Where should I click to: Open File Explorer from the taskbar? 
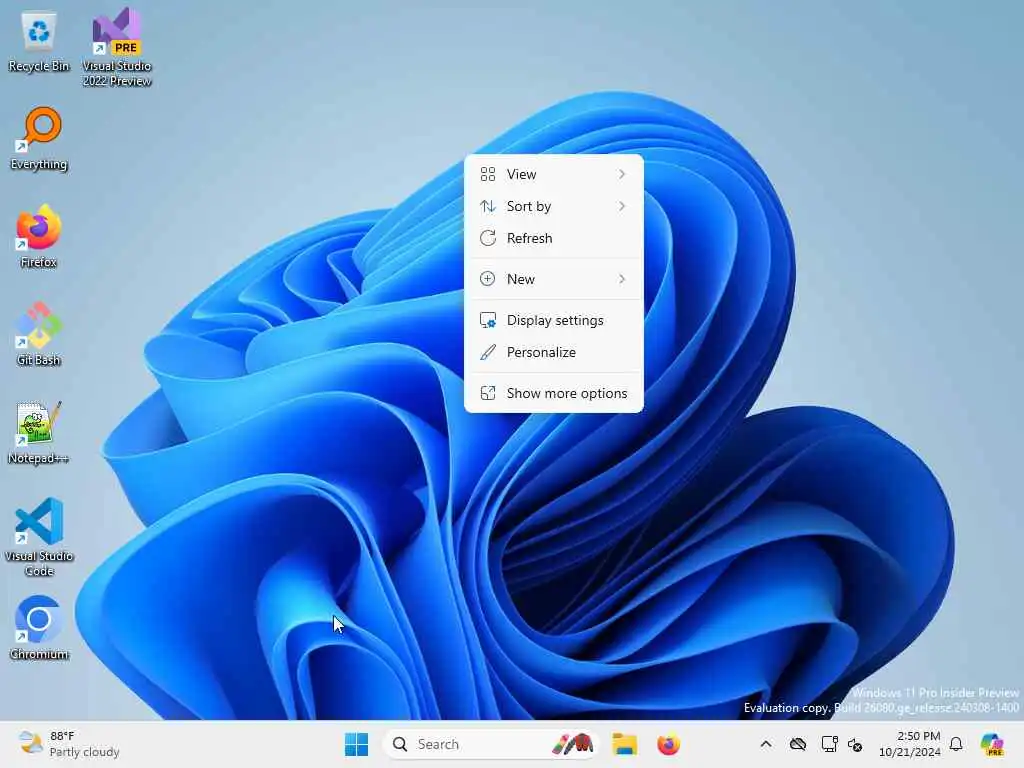[x=624, y=744]
